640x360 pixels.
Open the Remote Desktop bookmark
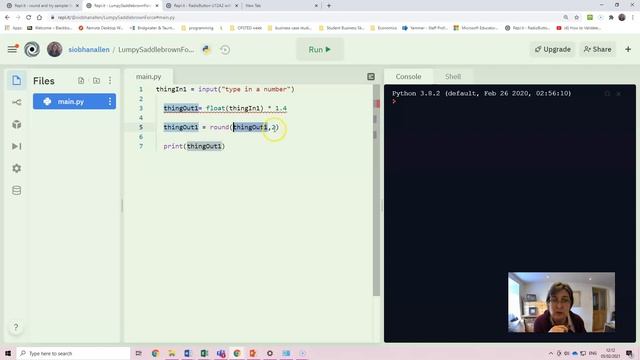click(x=100, y=28)
